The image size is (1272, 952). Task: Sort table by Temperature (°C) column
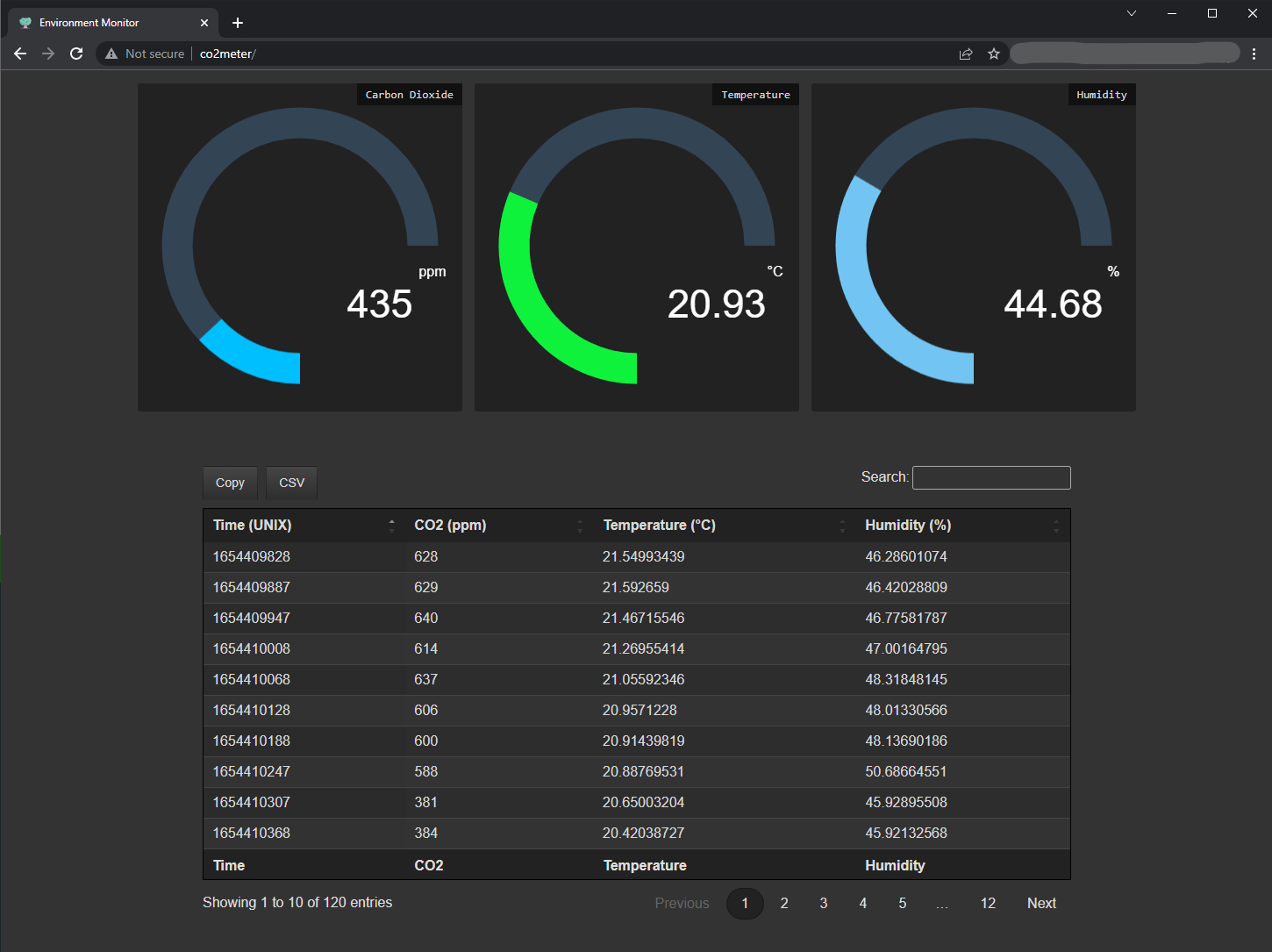(x=724, y=525)
